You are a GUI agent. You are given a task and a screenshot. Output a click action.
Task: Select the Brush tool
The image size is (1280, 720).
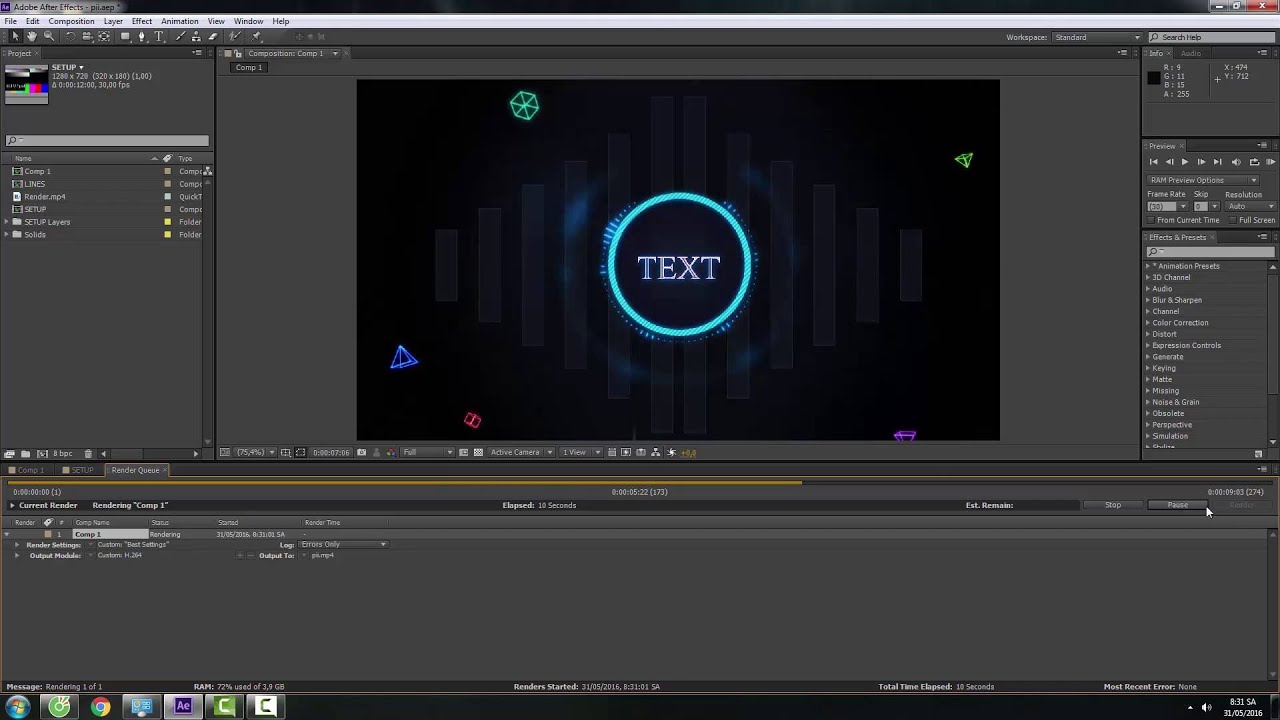[179, 37]
